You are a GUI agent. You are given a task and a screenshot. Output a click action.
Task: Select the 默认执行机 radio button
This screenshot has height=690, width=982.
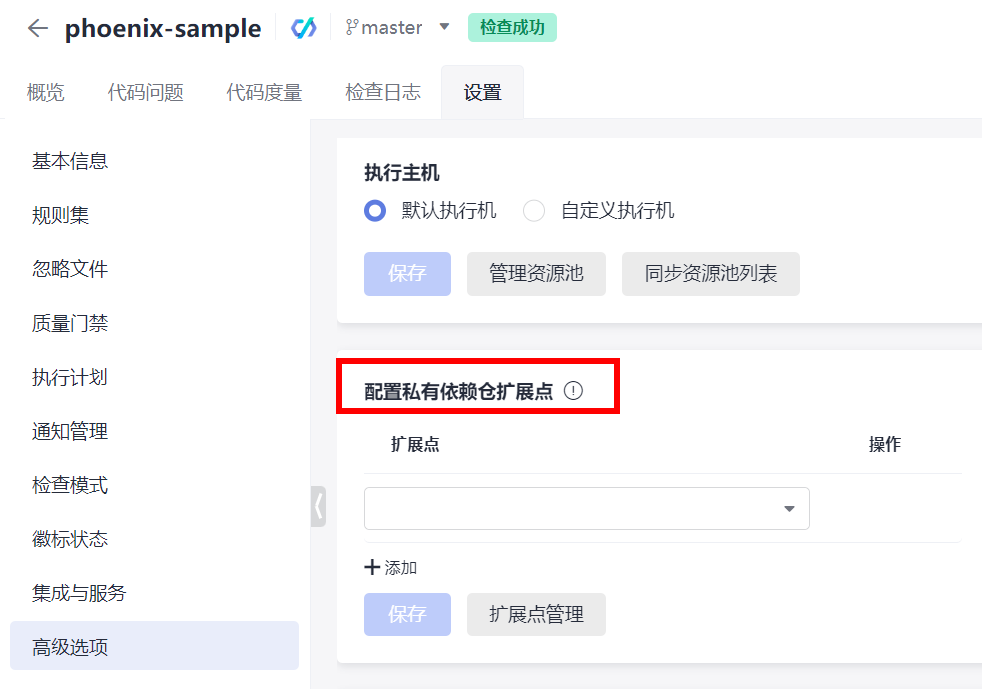(375, 211)
